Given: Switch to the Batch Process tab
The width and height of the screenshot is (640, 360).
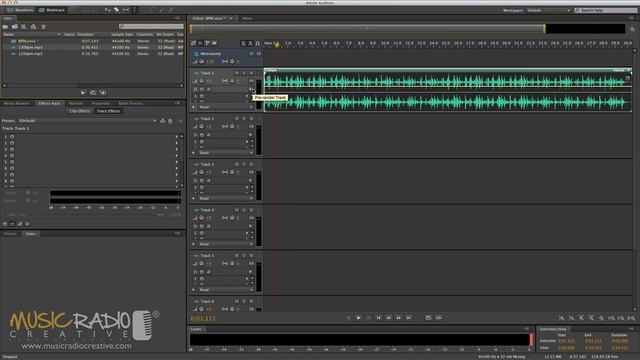Looking at the screenshot, I should (131, 103).
